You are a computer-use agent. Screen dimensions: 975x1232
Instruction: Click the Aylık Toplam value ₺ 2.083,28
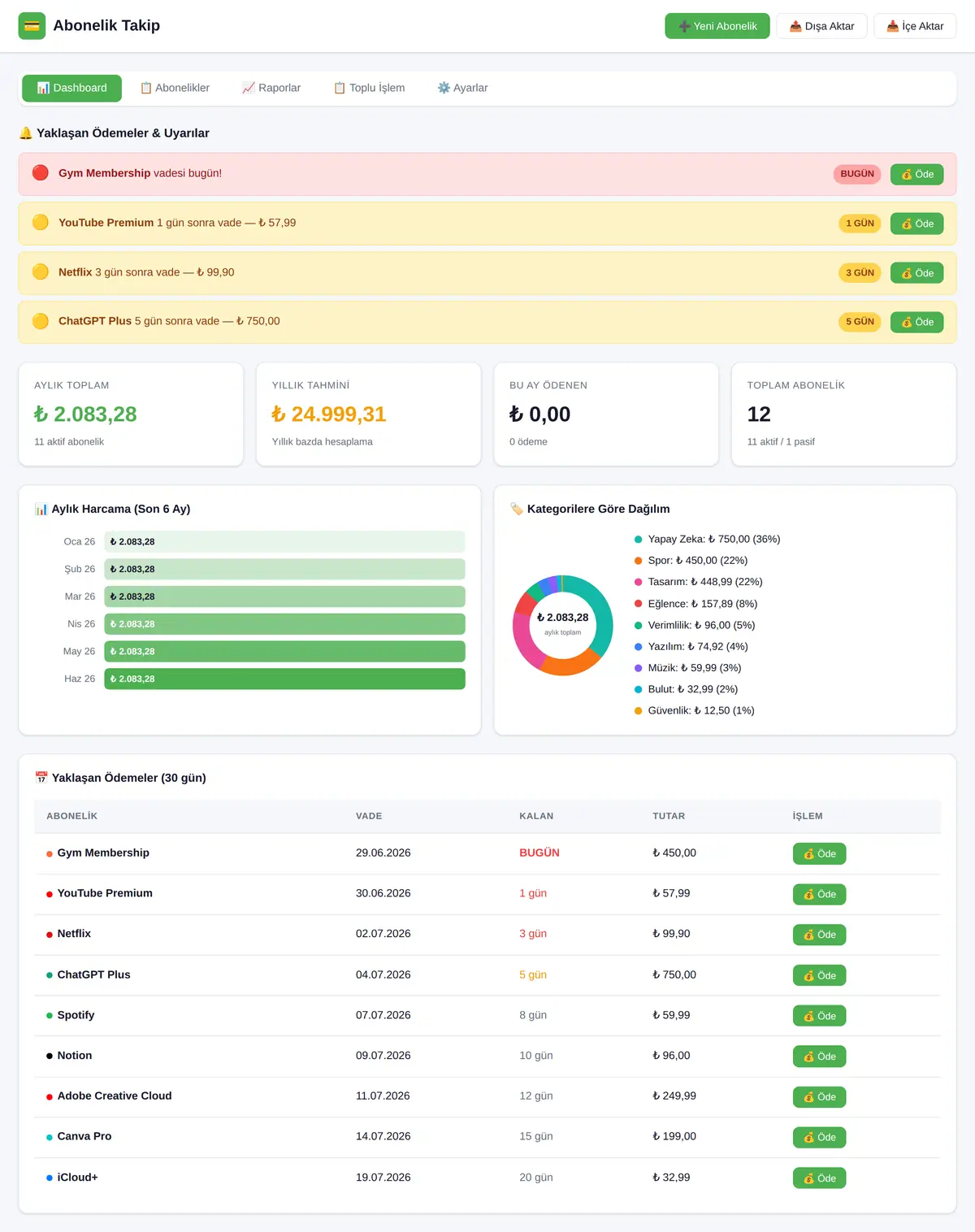point(85,414)
